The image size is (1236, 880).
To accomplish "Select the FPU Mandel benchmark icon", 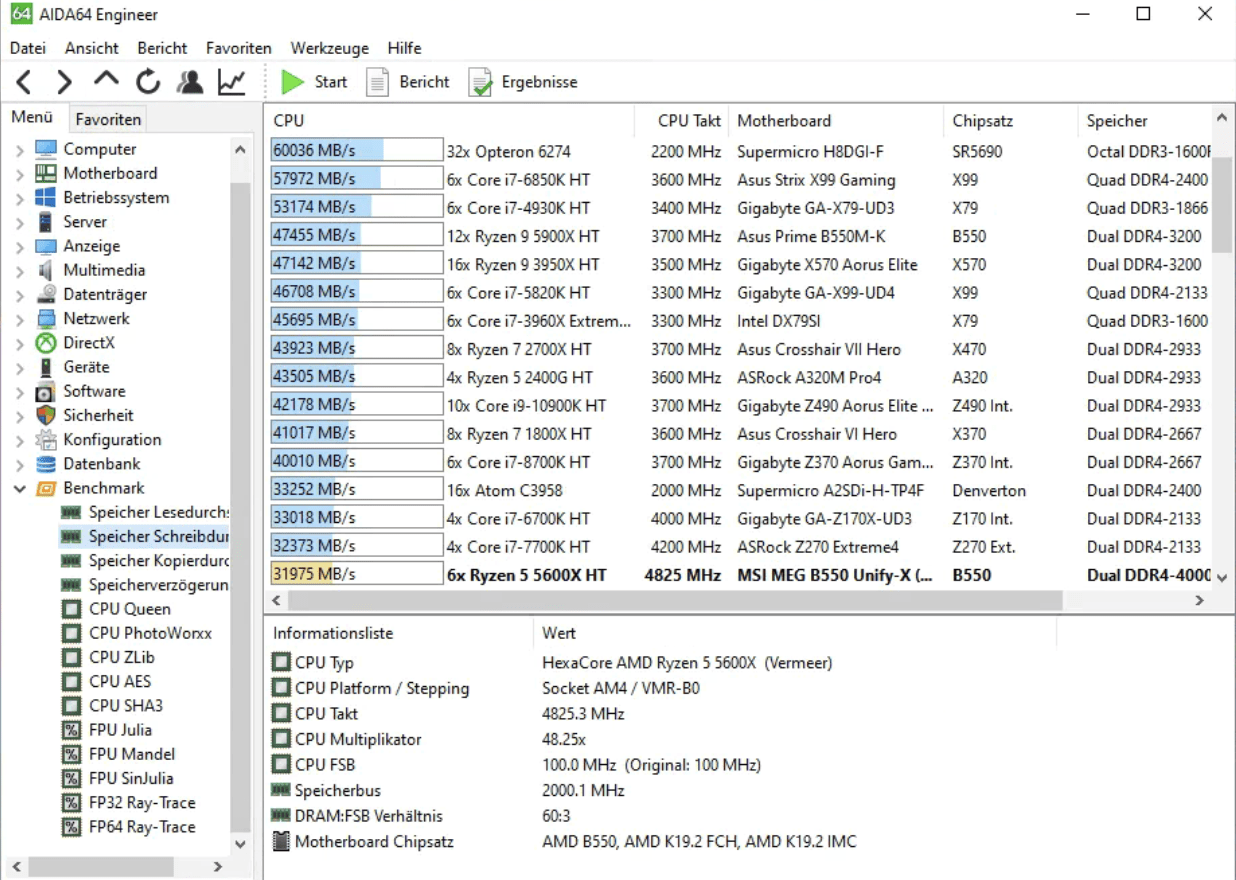I will pyautogui.click(x=71, y=754).
